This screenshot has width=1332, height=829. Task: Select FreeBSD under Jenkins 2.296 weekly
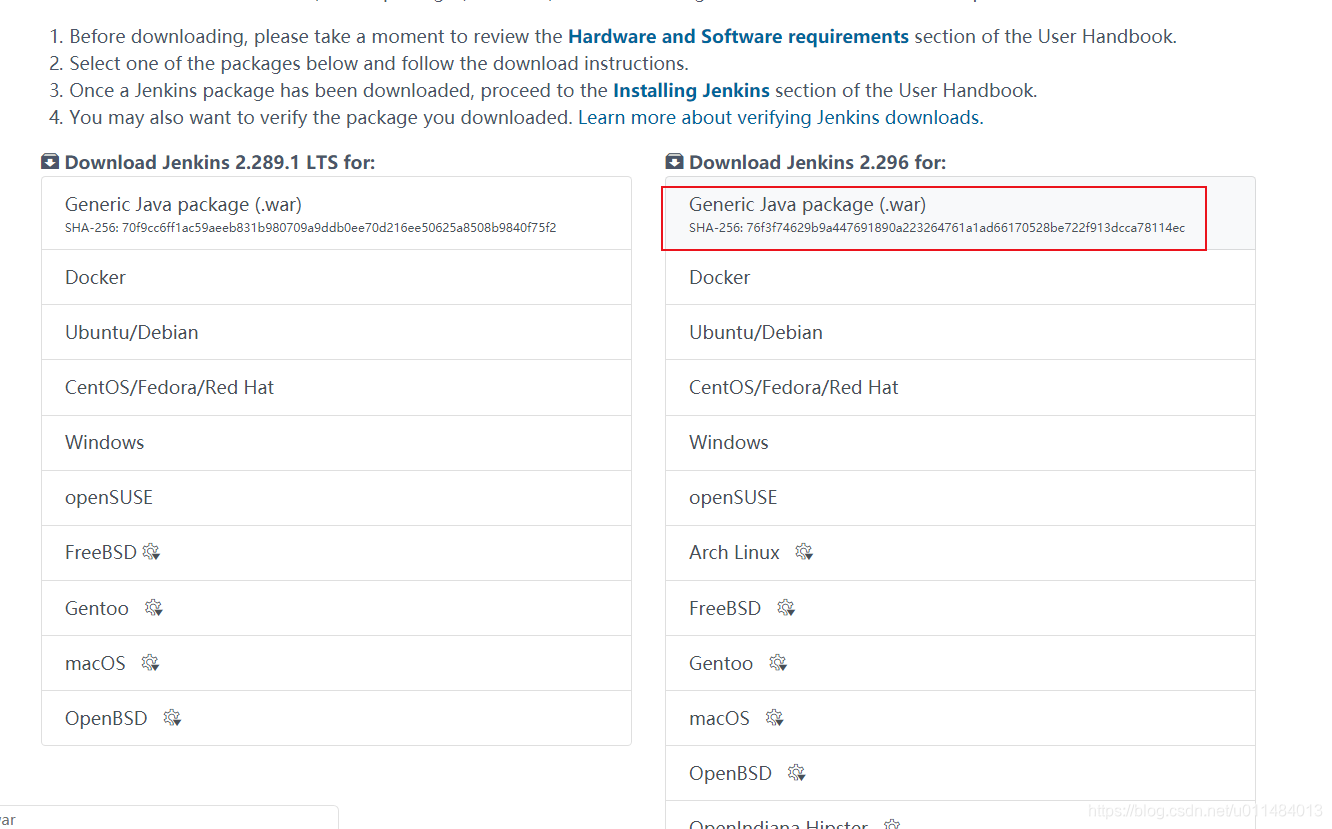960,608
